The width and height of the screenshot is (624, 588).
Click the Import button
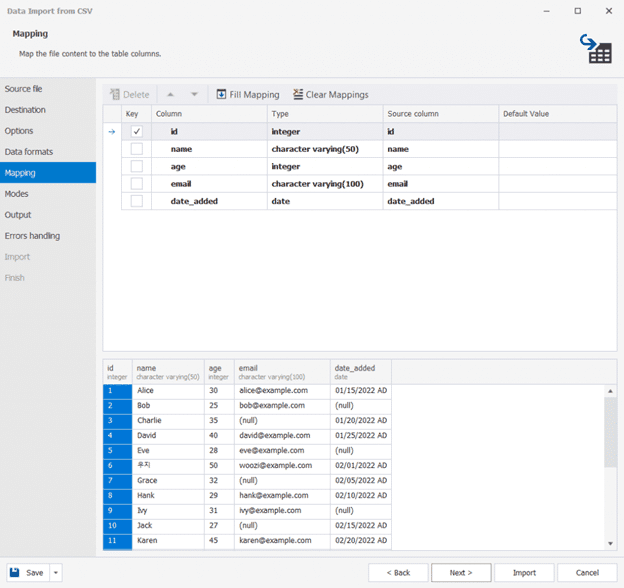[x=524, y=573]
